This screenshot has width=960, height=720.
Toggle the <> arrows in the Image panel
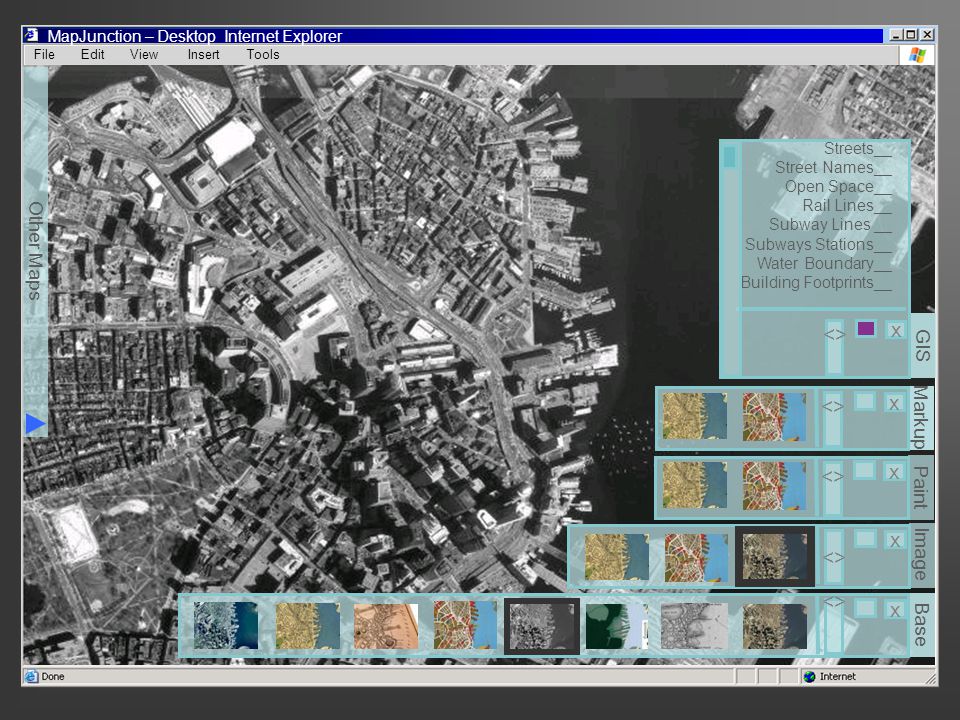[834, 557]
